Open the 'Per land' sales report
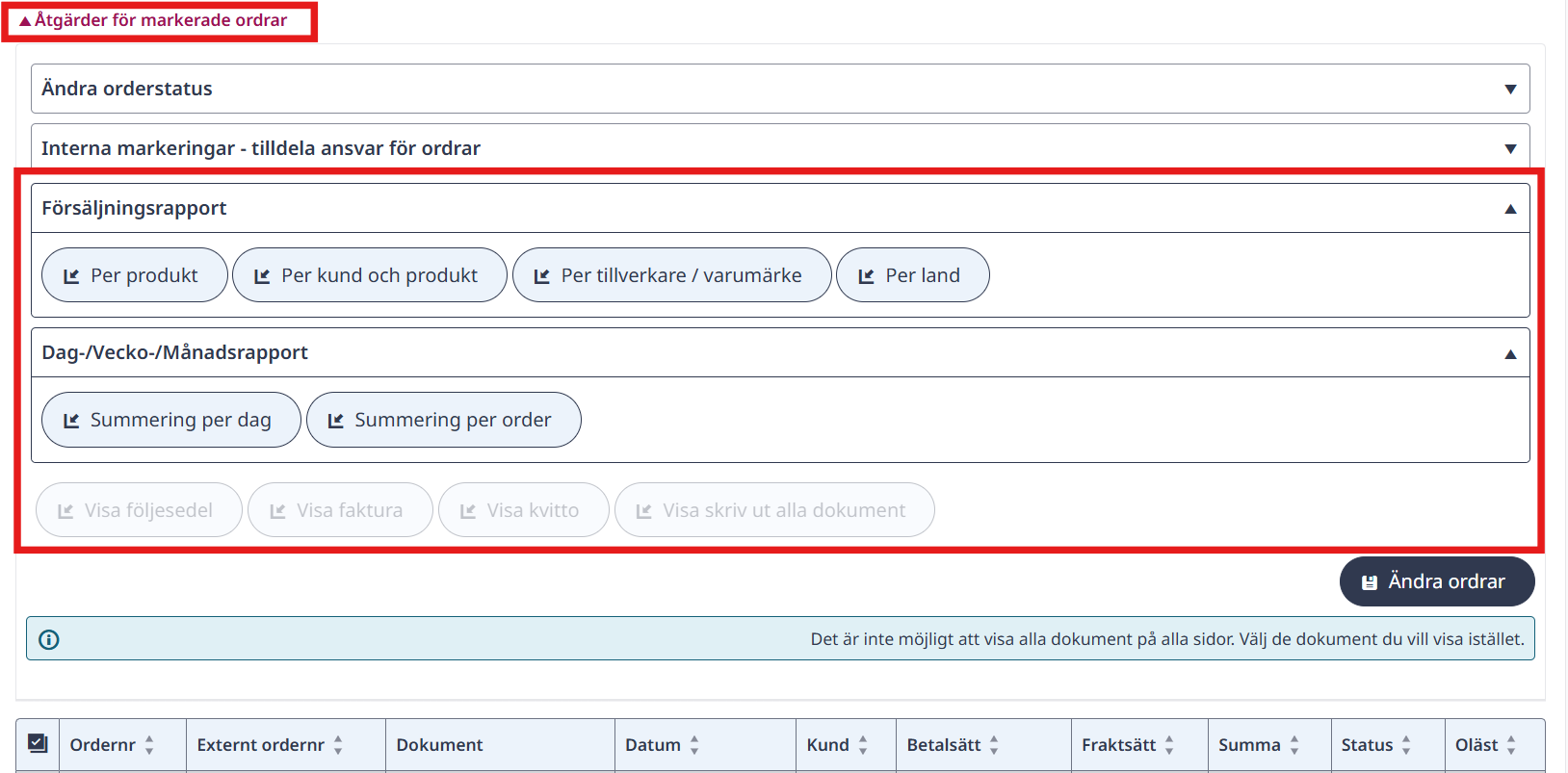The width and height of the screenshot is (1568, 773). click(x=913, y=275)
